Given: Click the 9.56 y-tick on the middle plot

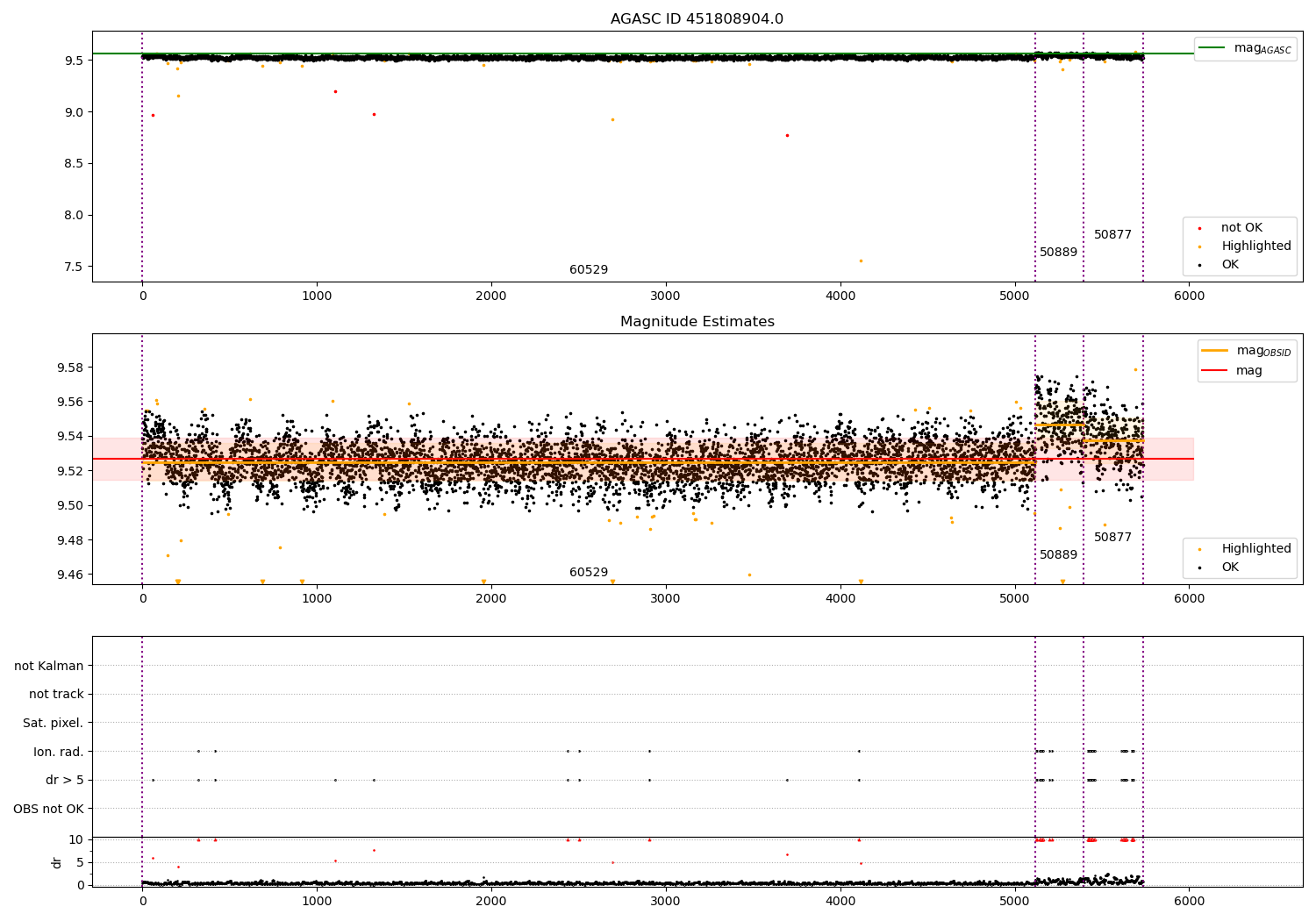Looking at the screenshot, I should click(71, 402).
